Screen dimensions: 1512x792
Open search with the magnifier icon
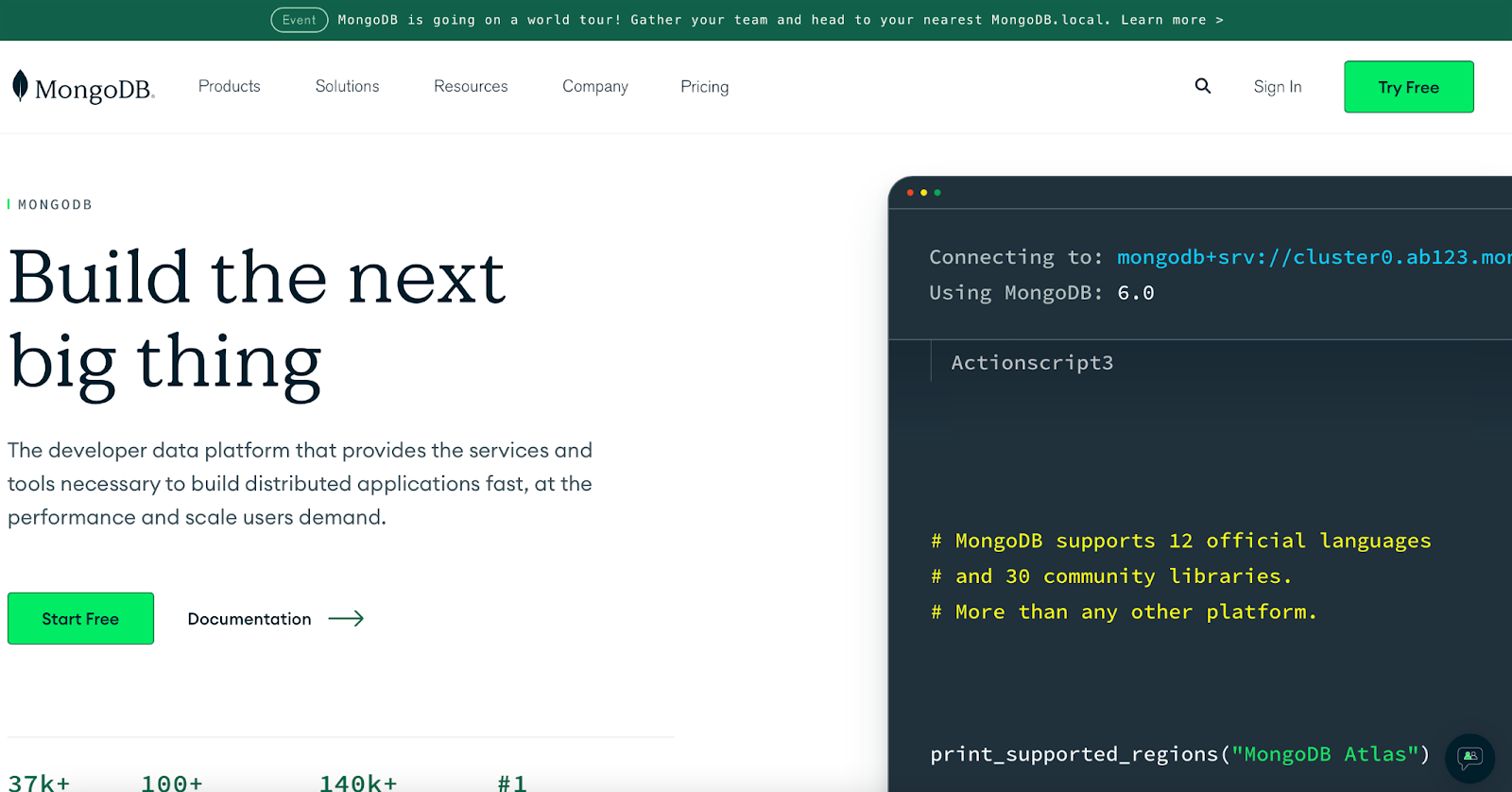coord(1202,86)
